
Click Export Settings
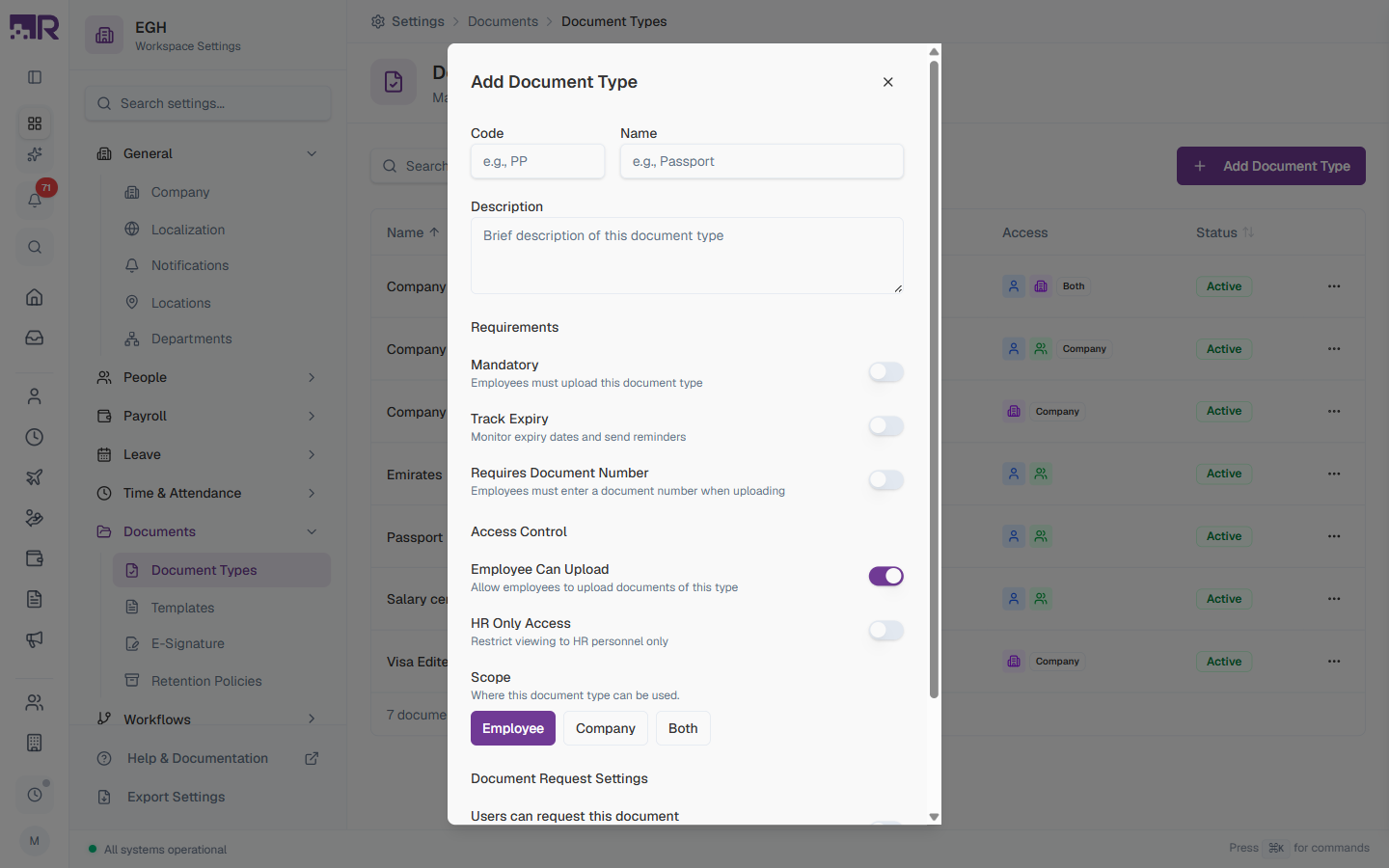coord(207,797)
